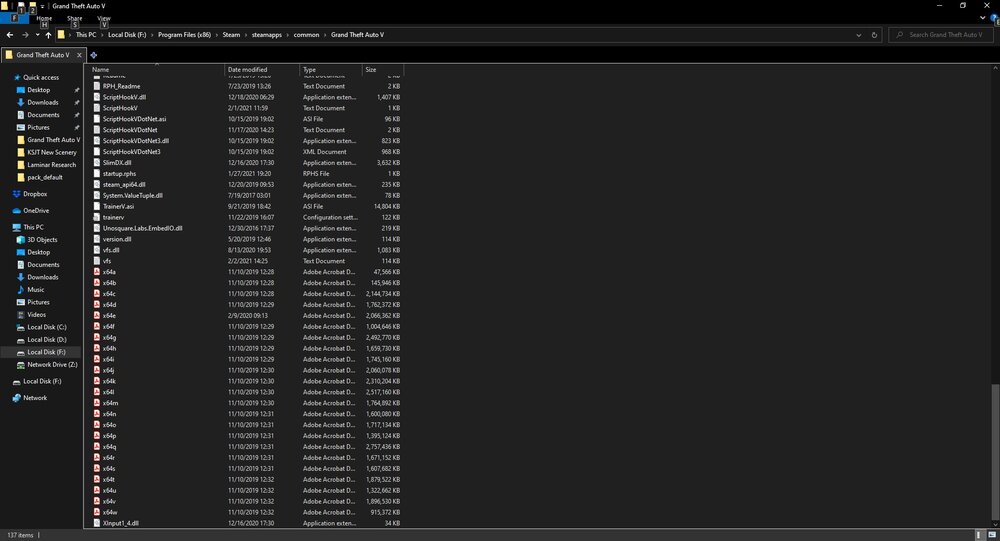1000x541 pixels.
Task: Open Videos folder in sidebar
Action: coord(36,315)
